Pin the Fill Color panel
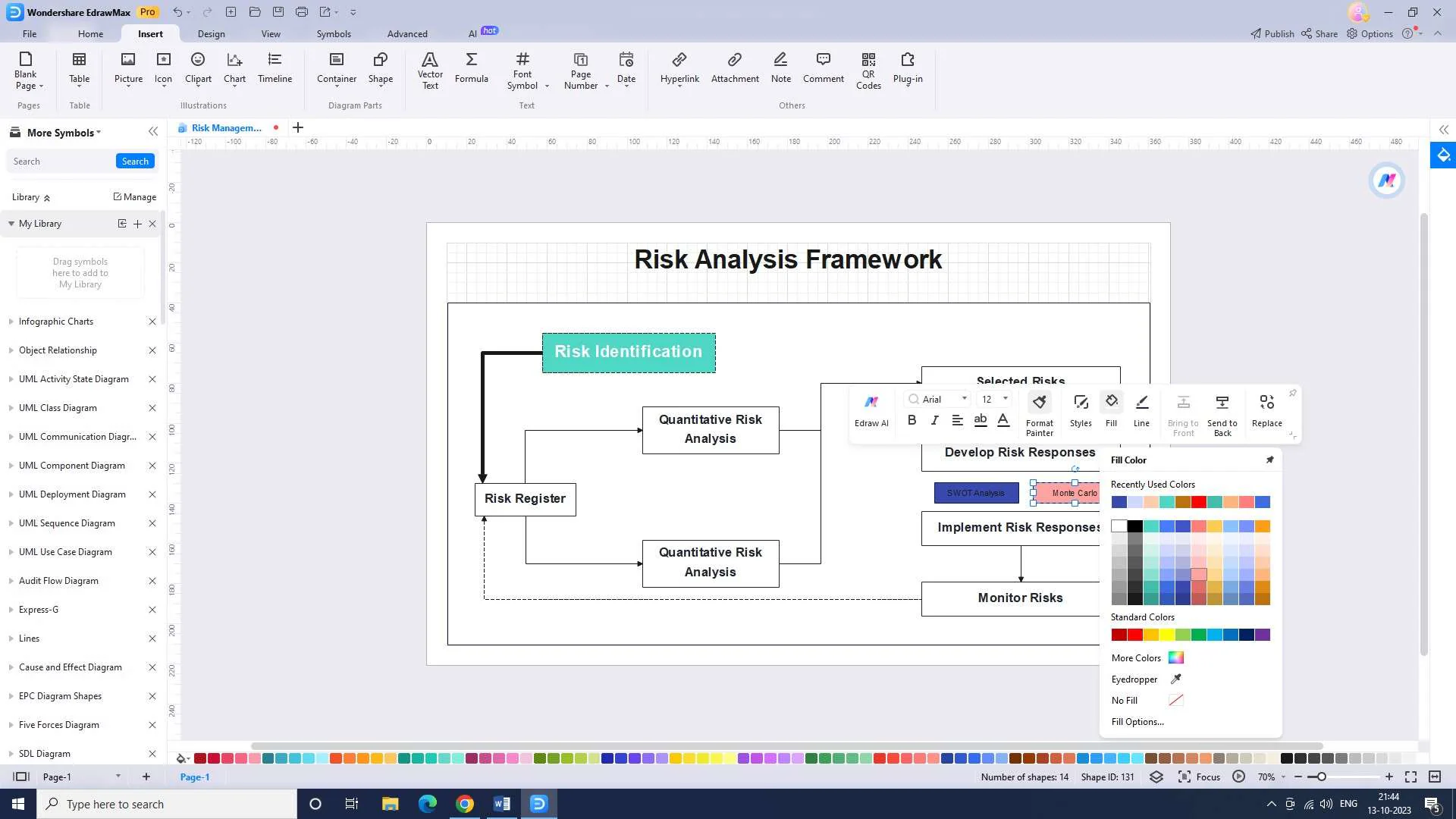Image resolution: width=1456 pixels, height=819 pixels. pos(1269,460)
